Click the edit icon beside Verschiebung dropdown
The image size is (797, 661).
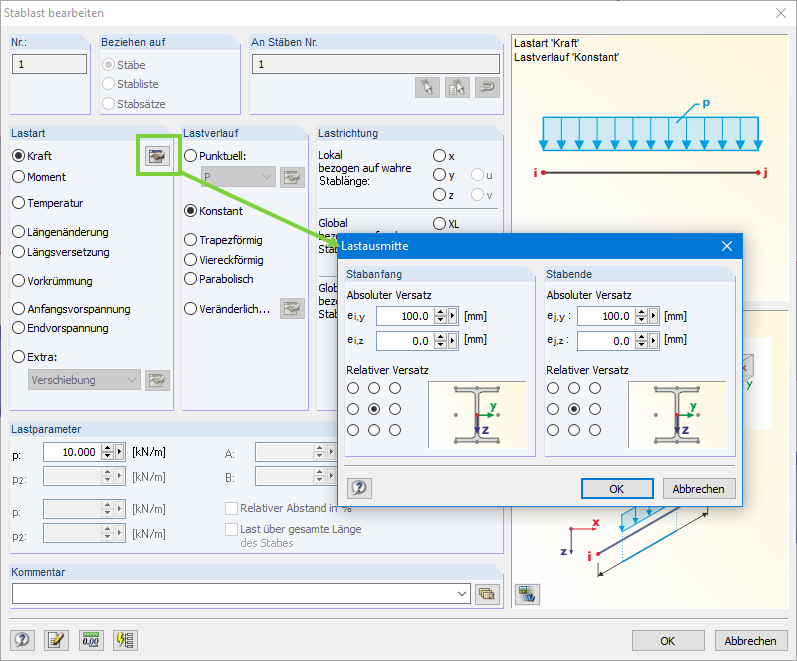pos(157,380)
